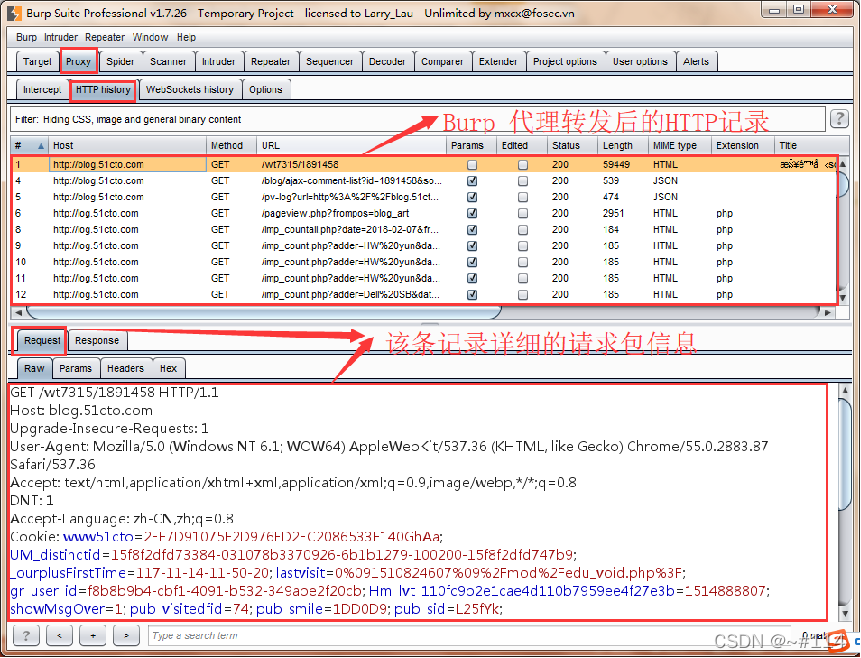
Task: Toggle Edited checkbox for row 6
Action: (x=523, y=213)
